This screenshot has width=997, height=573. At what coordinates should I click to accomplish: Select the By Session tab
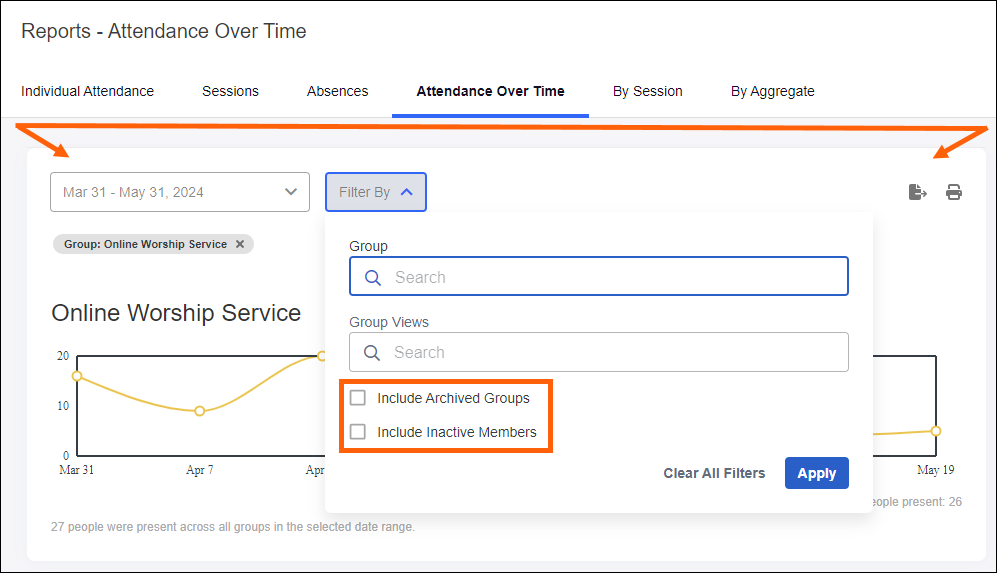coord(647,91)
